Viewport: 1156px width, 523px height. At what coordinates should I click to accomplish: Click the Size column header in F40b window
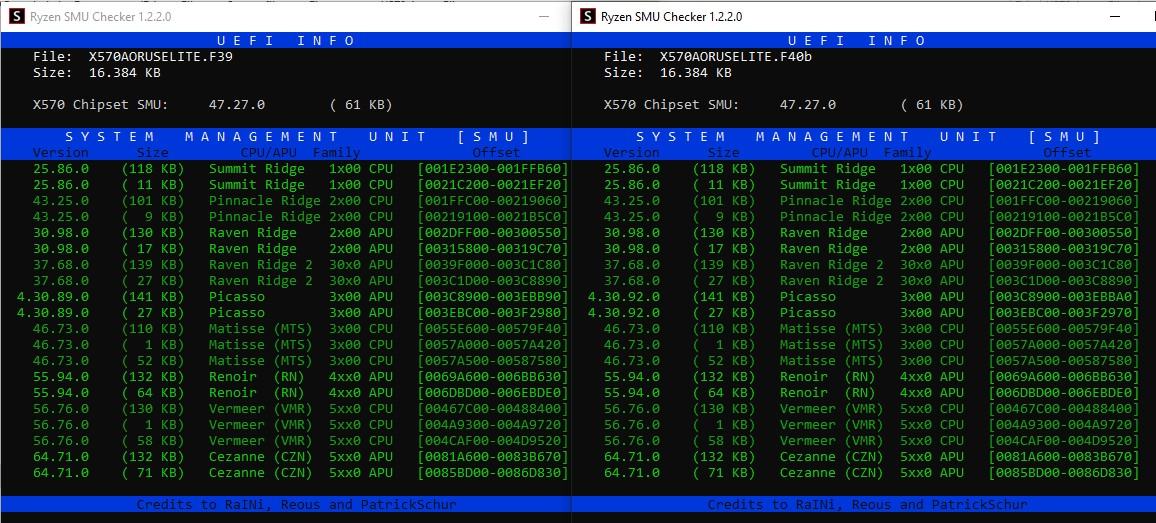tap(723, 153)
